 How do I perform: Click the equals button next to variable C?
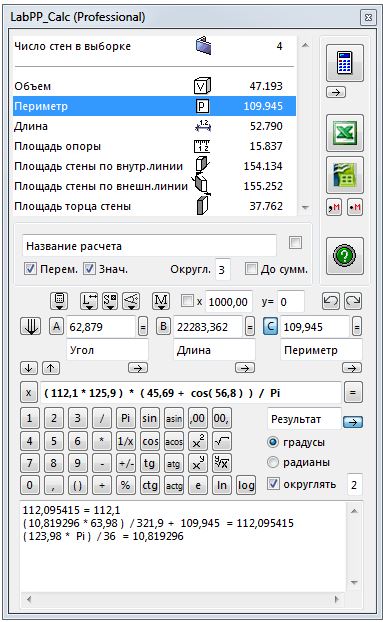tap(357, 327)
